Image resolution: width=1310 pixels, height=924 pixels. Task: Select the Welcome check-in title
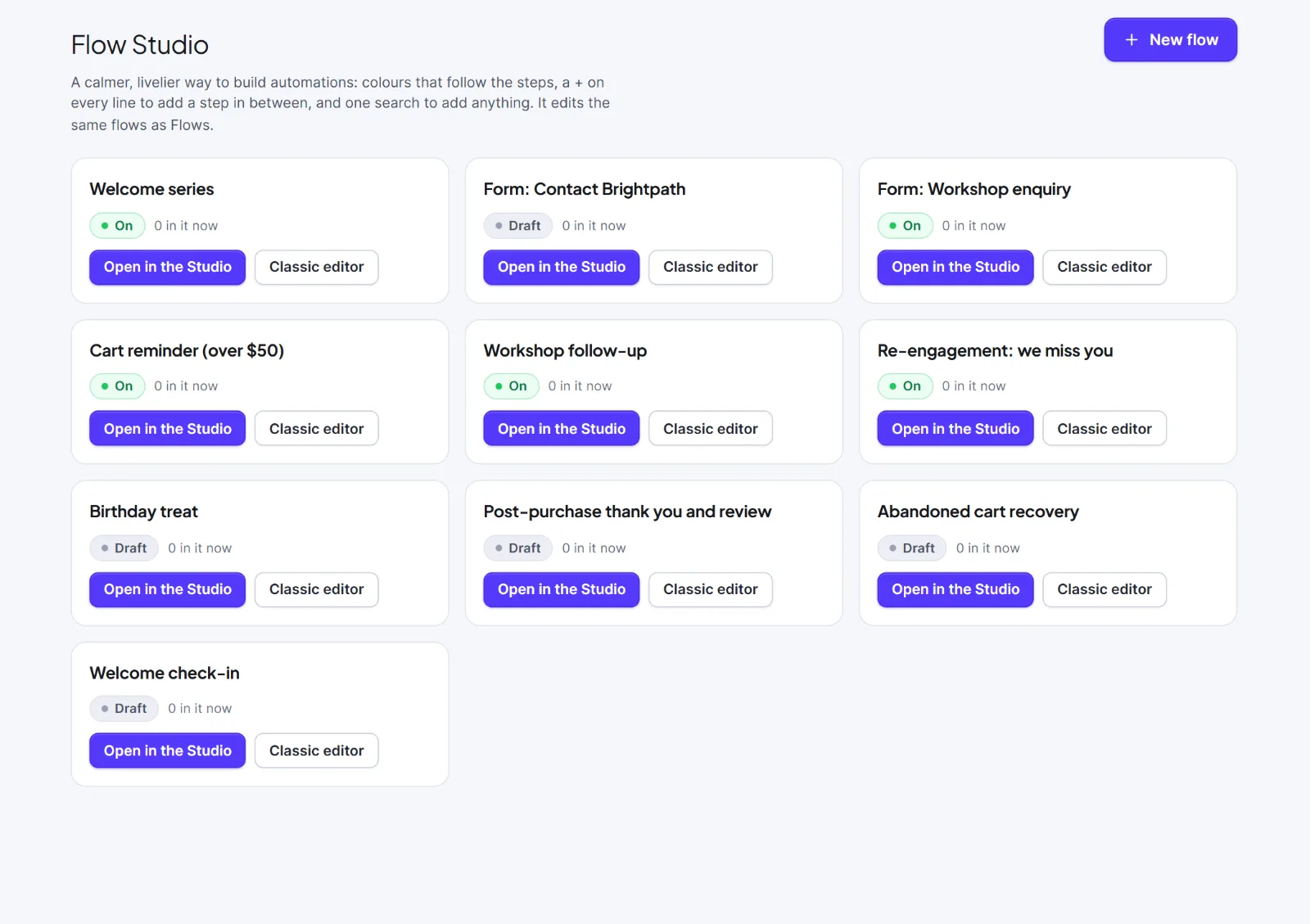(165, 673)
